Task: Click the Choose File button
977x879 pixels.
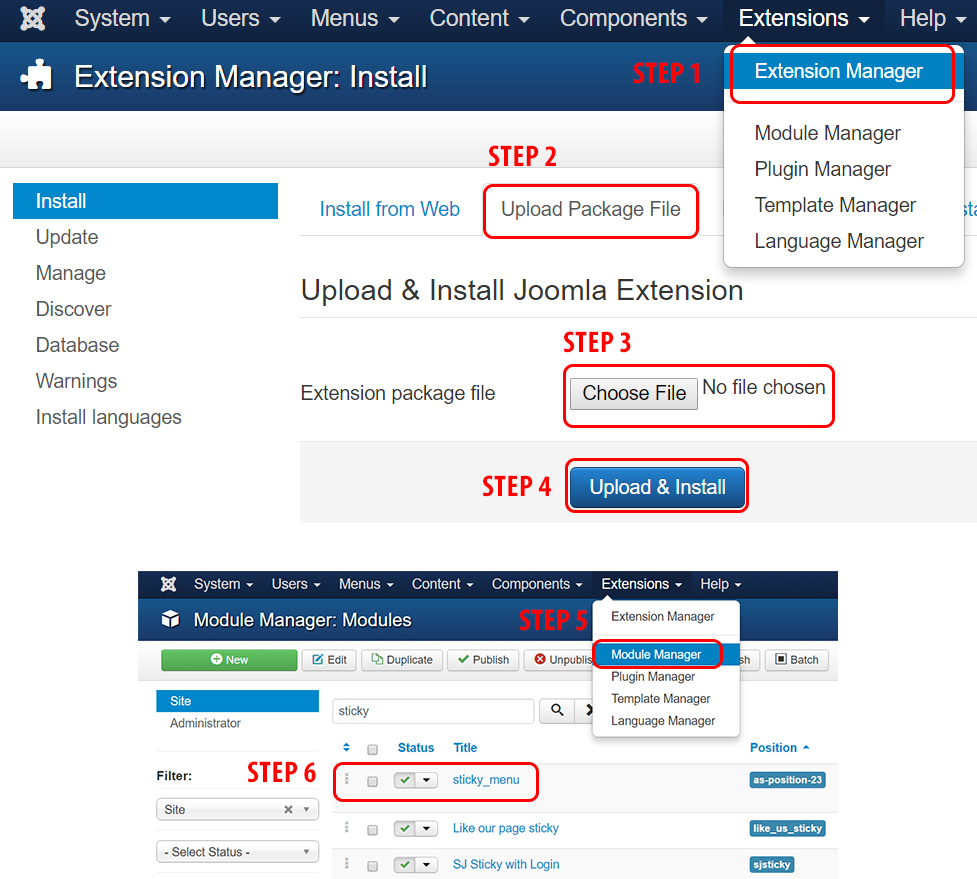Action: pyautogui.click(x=633, y=393)
